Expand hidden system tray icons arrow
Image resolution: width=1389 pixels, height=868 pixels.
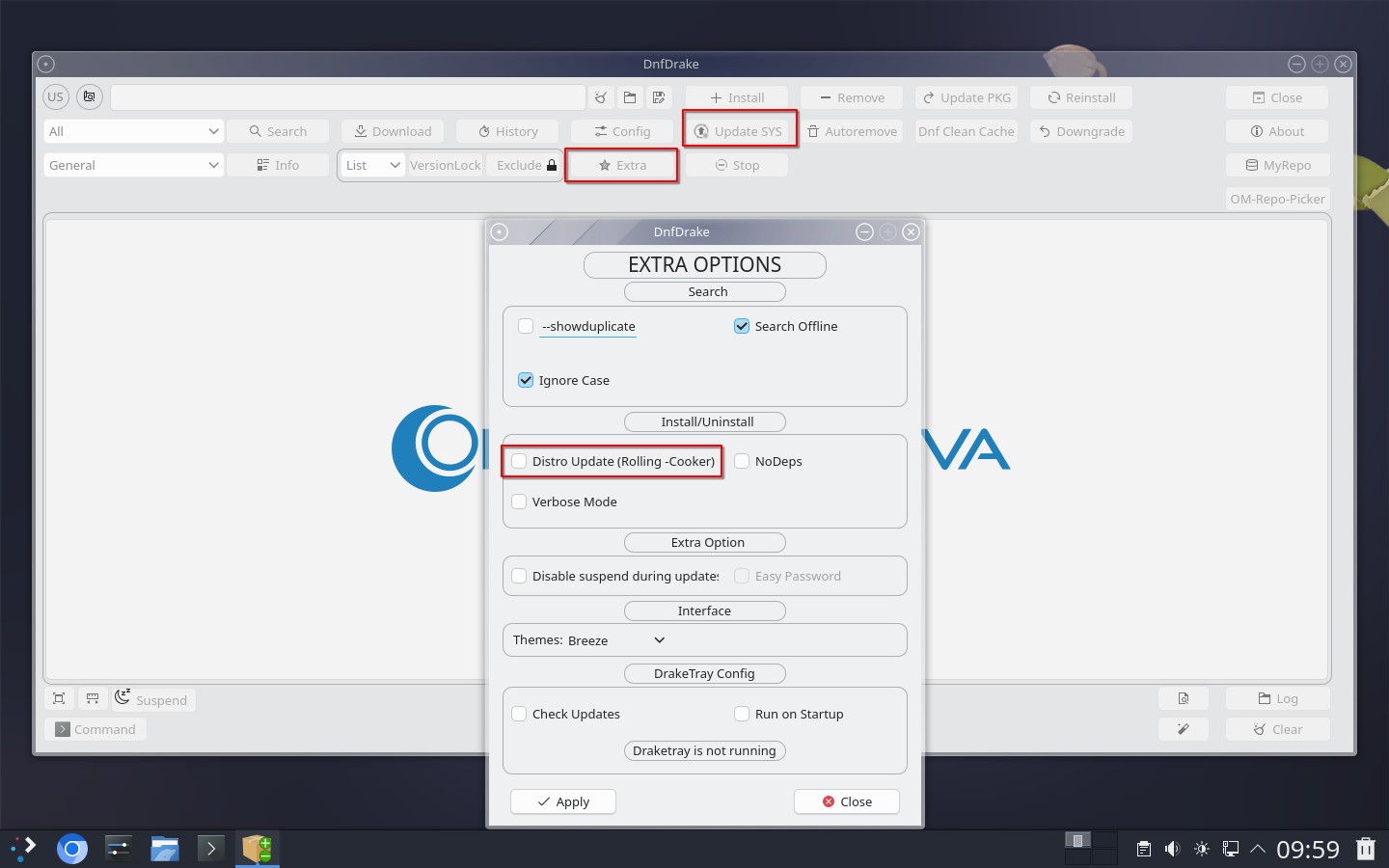[x=1258, y=850]
